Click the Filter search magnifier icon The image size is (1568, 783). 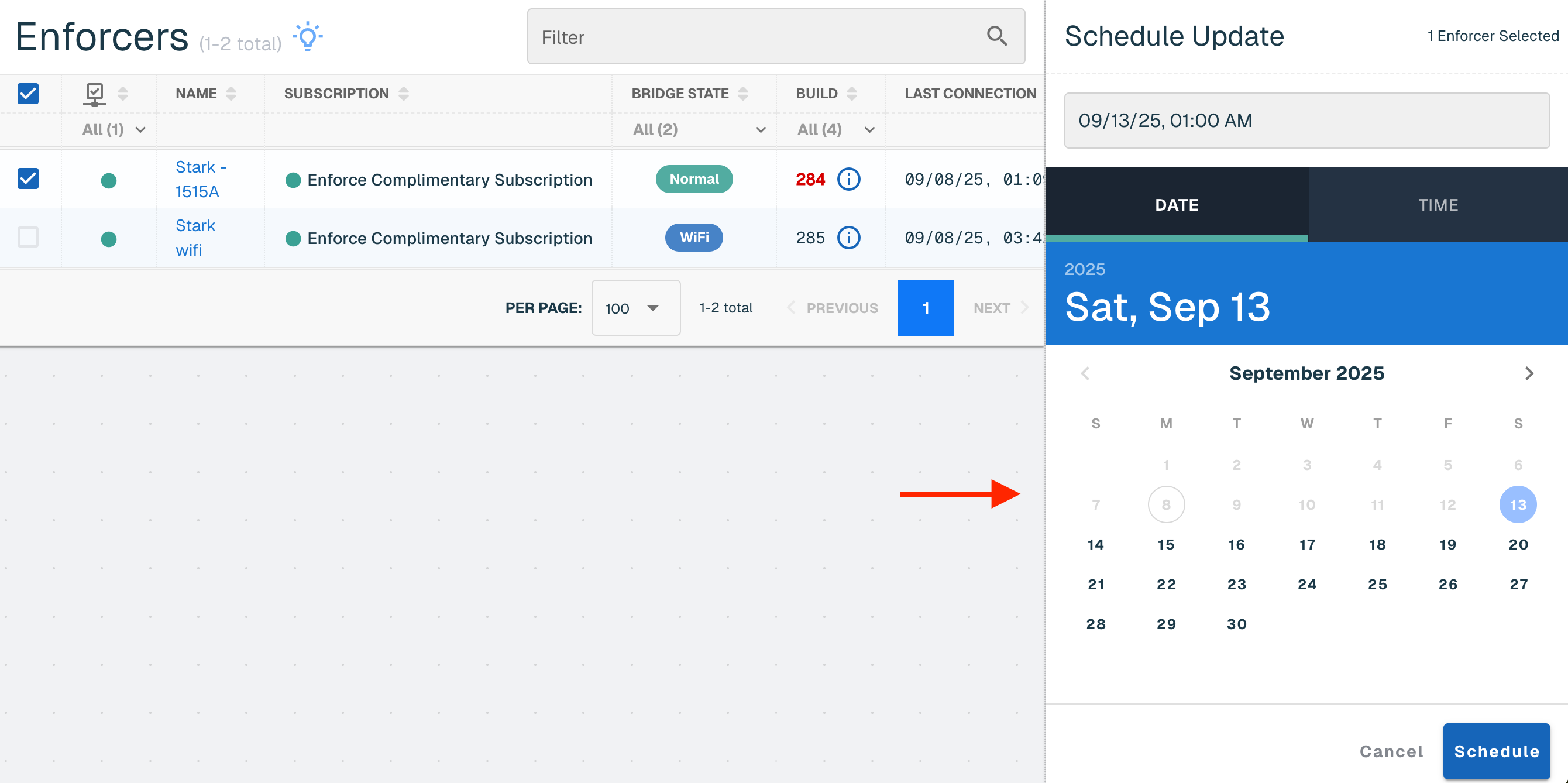[996, 36]
